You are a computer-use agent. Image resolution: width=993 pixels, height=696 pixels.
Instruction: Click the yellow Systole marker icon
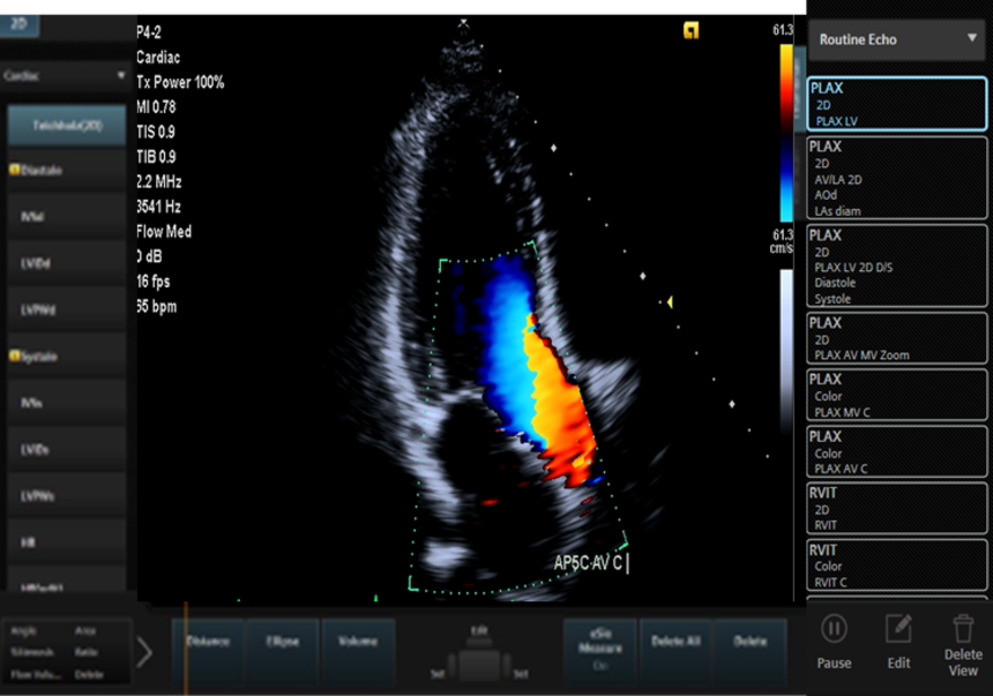[15, 356]
